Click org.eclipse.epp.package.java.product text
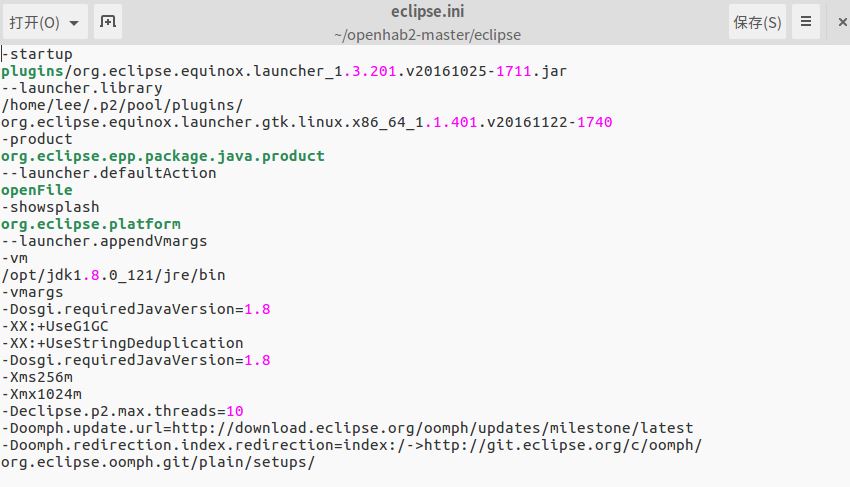 tap(163, 156)
